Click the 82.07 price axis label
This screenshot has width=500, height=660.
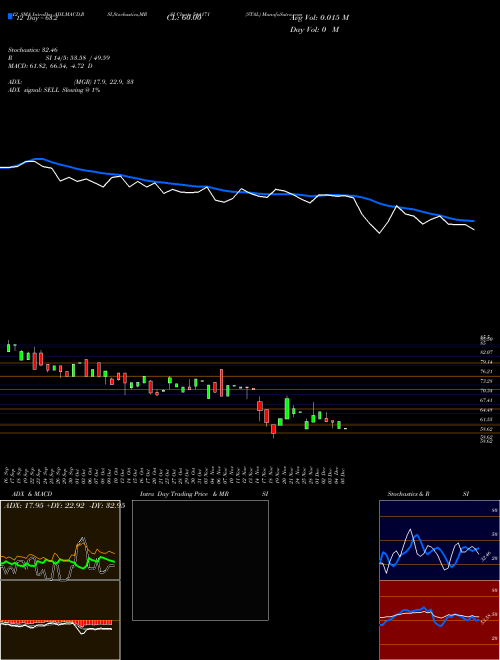click(487, 351)
